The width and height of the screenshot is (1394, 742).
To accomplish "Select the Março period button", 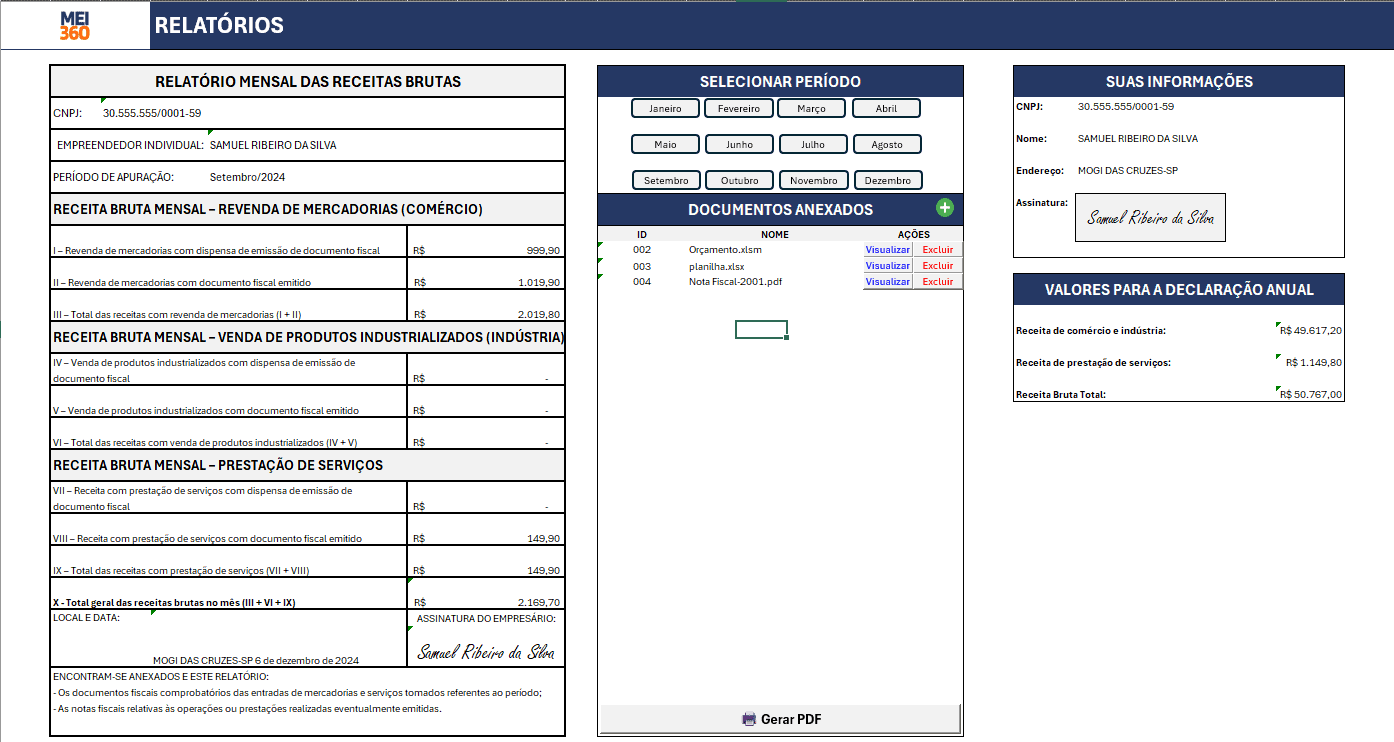I will coord(812,108).
